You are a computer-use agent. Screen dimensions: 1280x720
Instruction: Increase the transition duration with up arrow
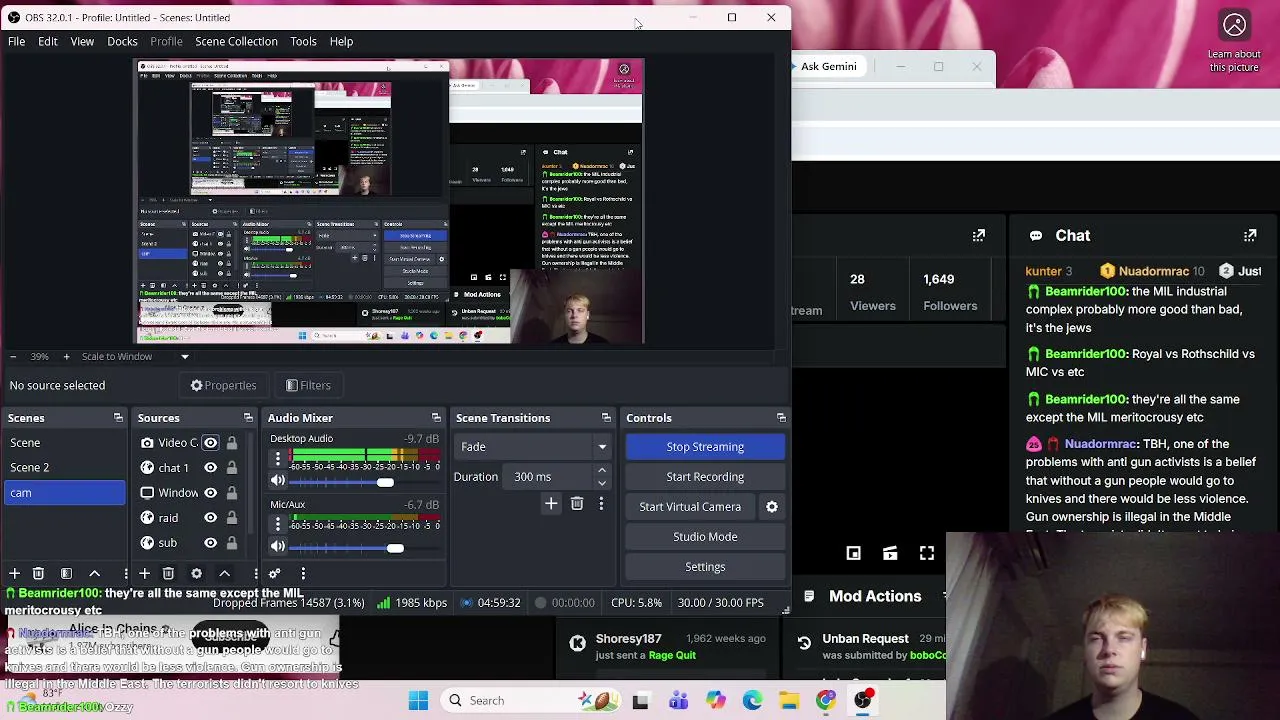[x=602, y=471]
